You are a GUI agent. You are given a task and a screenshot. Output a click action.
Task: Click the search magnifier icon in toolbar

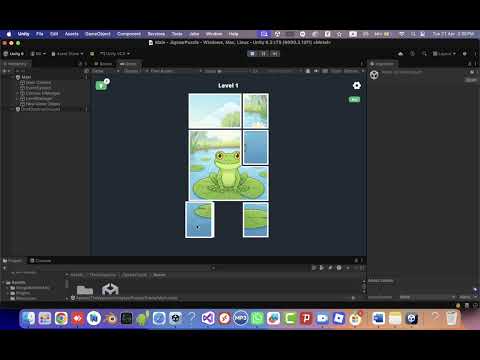coord(424,54)
